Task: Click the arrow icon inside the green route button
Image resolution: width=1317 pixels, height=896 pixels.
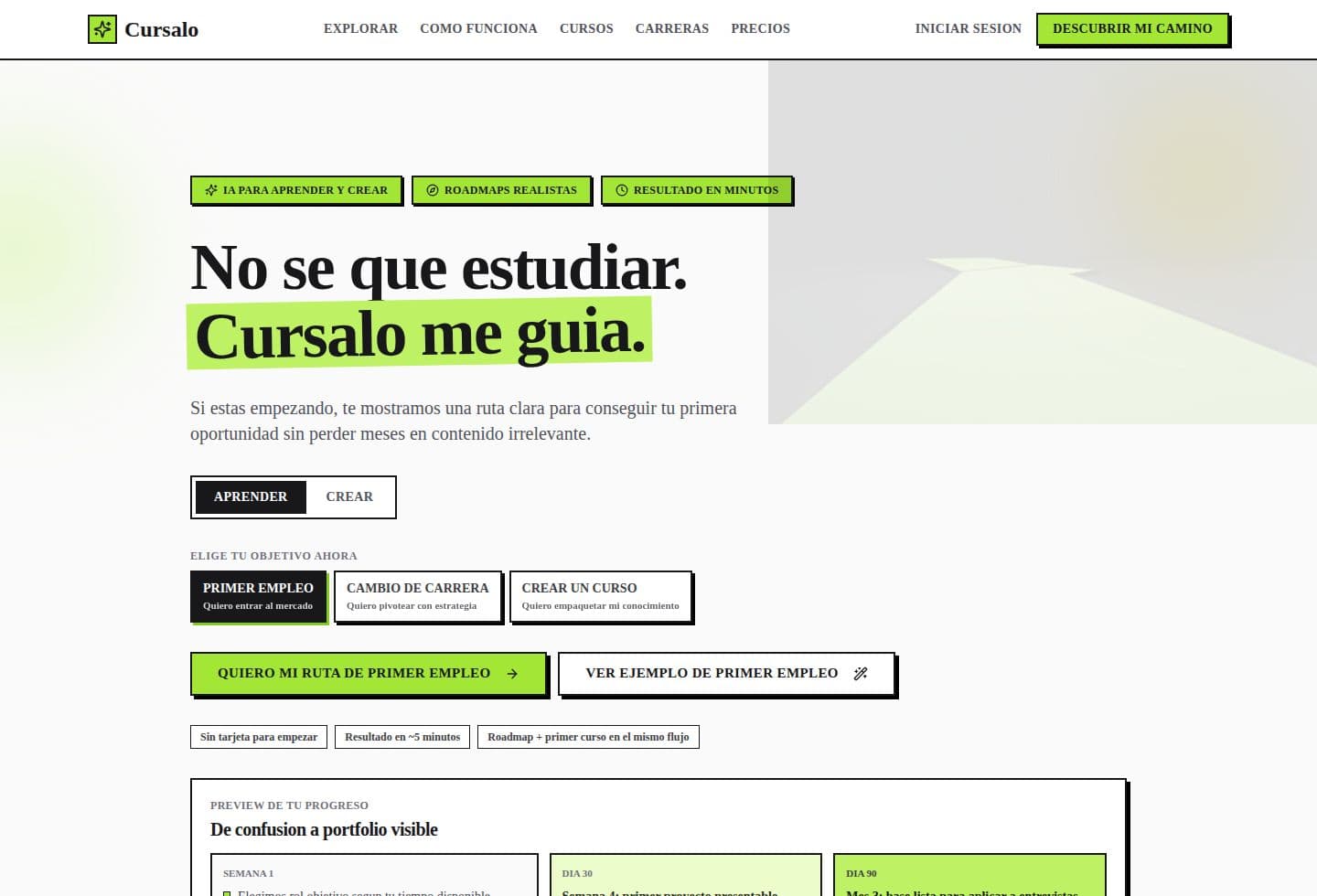Action: tap(511, 673)
